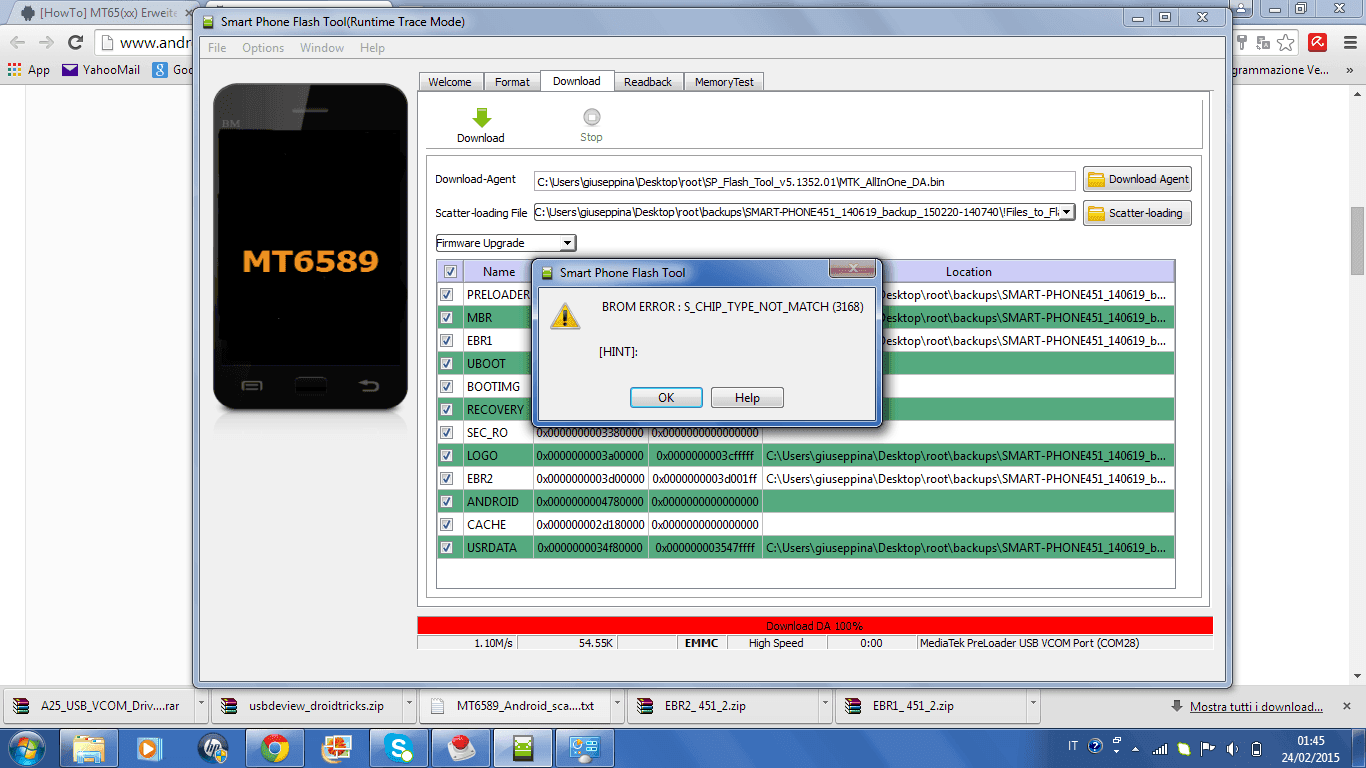Open the Windows Start menu

point(26,747)
